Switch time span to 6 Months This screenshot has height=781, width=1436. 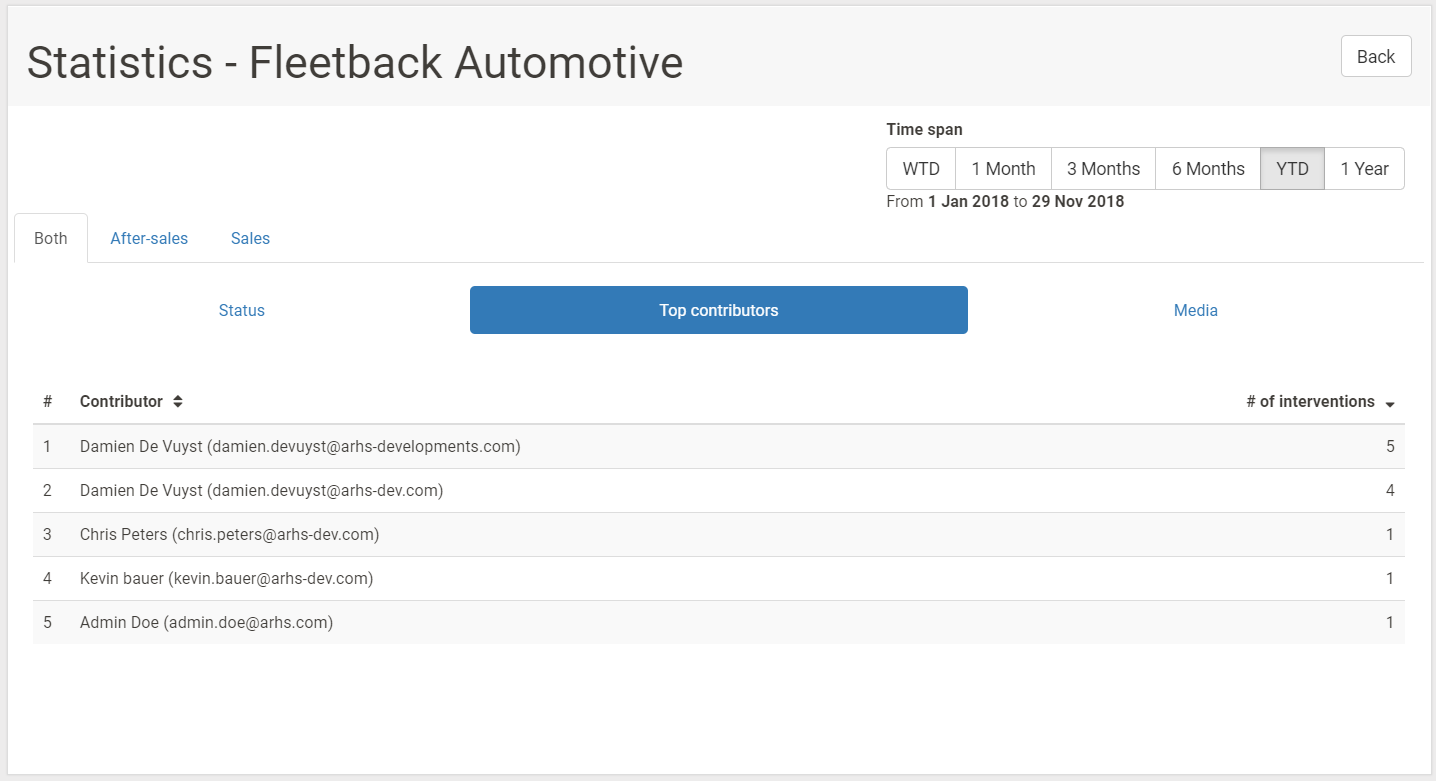[x=1207, y=168]
